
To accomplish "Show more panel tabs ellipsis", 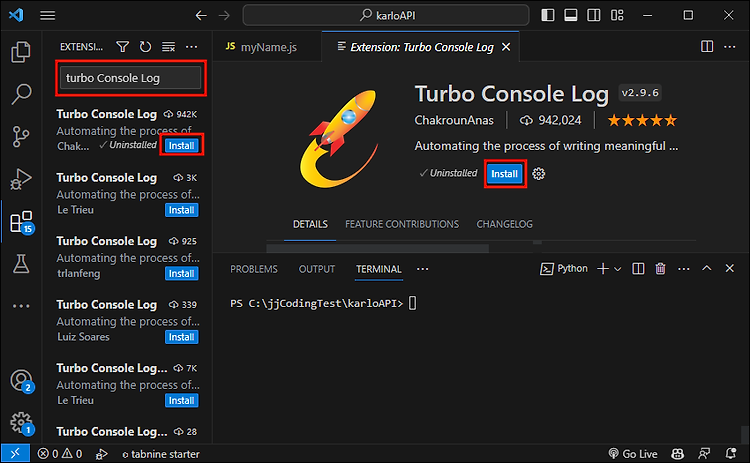I will [x=422, y=269].
